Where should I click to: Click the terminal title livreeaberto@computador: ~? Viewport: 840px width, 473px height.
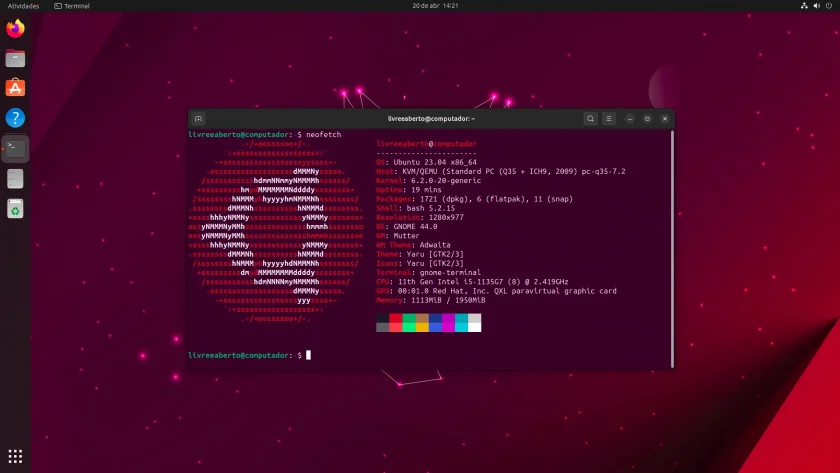pos(431,119)
